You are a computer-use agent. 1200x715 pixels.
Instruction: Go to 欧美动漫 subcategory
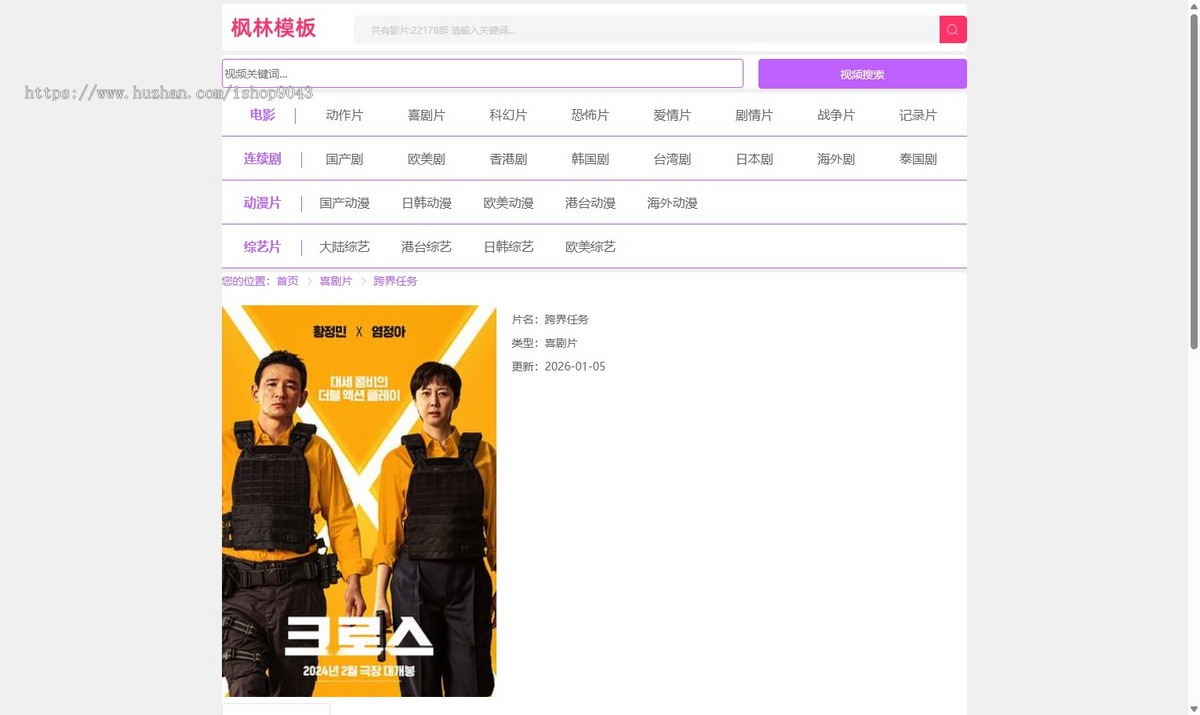point(508,203)
